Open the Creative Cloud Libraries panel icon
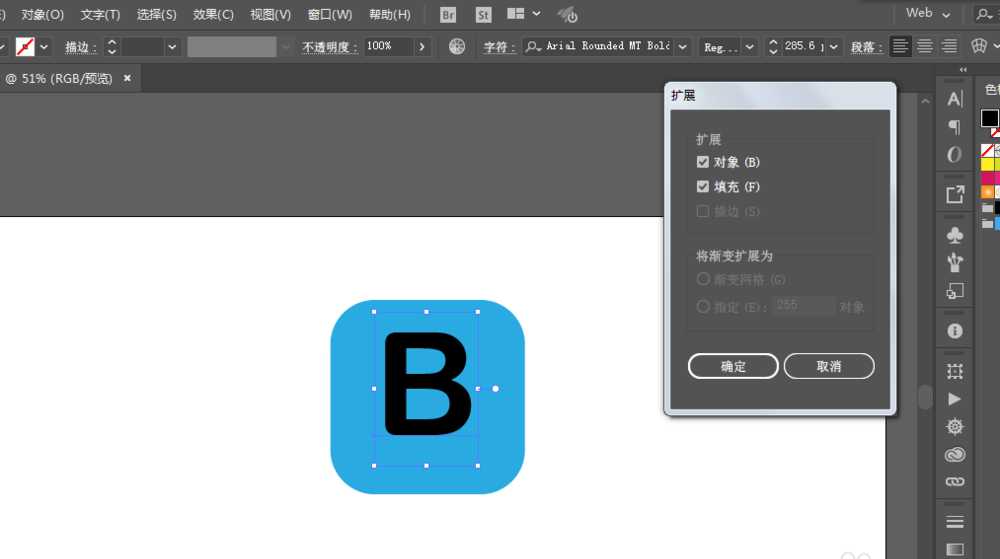 955,454
